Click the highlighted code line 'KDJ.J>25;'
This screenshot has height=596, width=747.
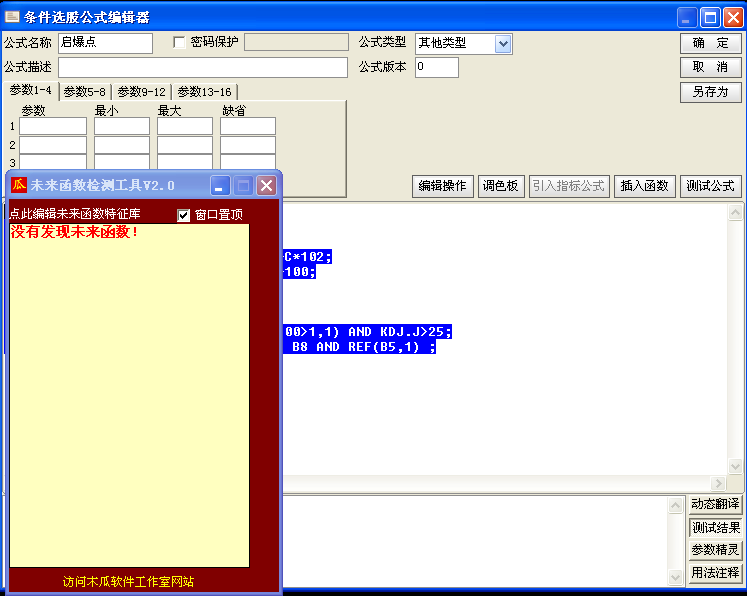(x=415, y=332)
